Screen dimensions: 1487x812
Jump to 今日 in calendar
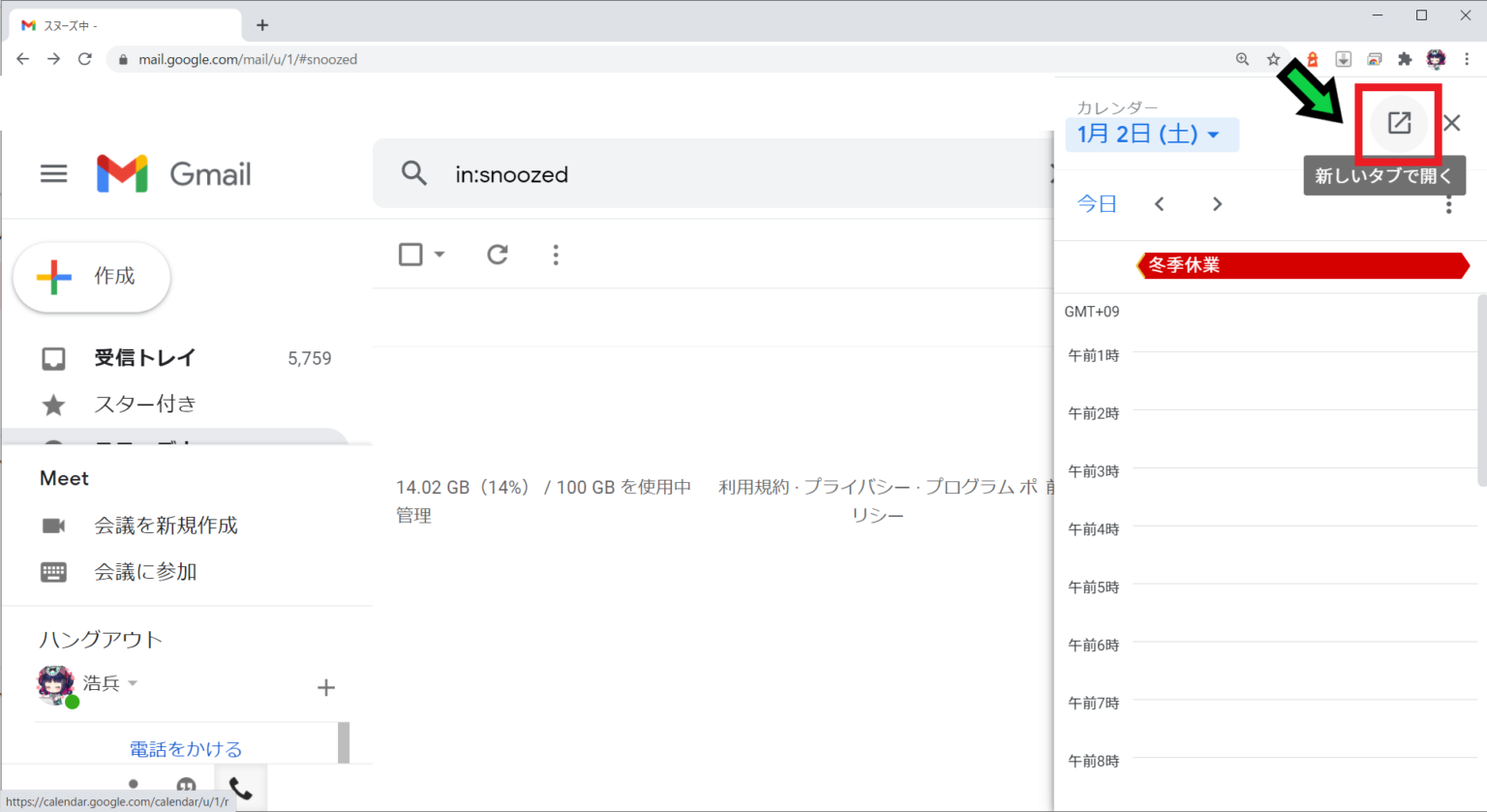pos(1097,204)
